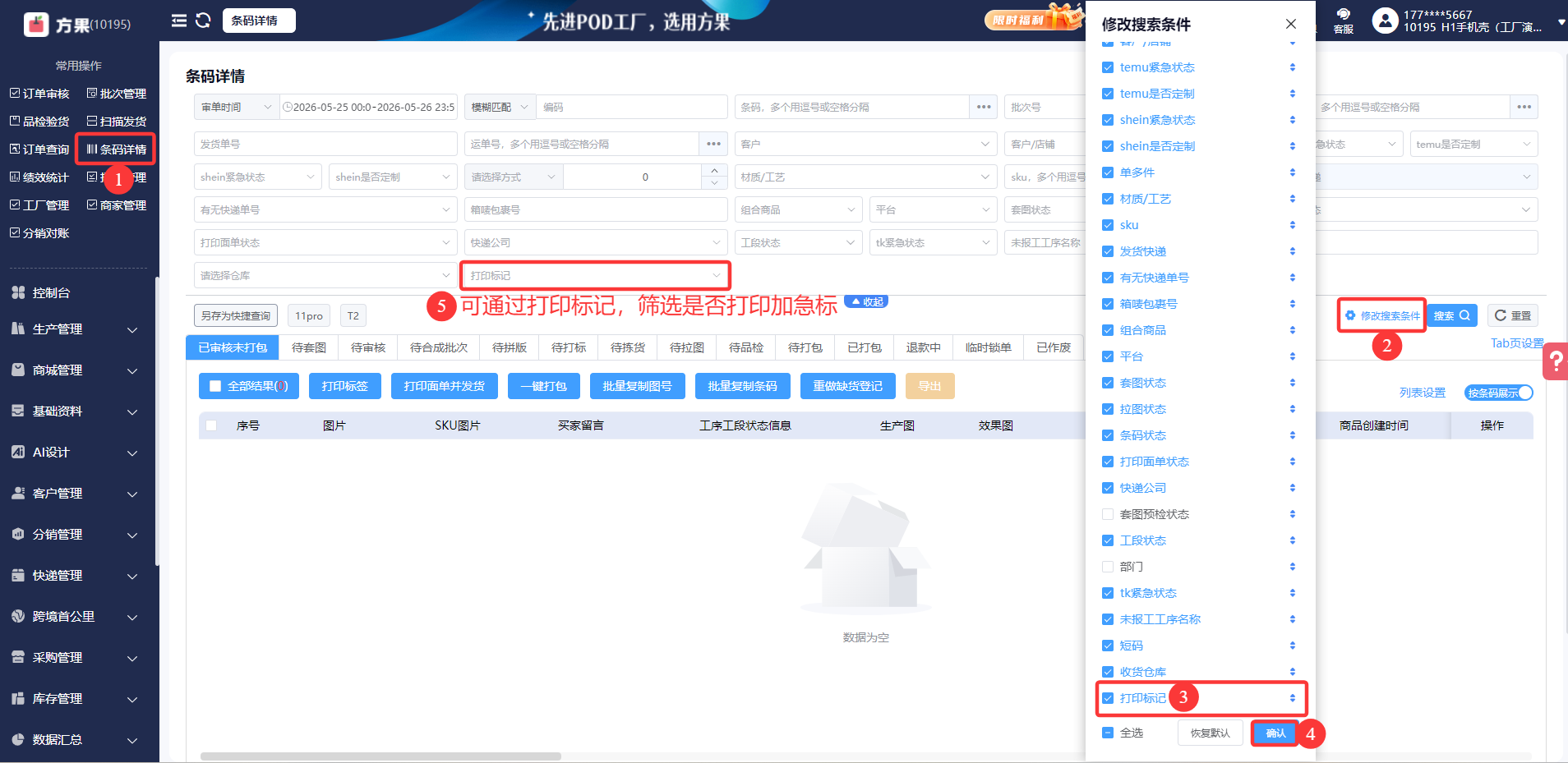
Task: Open the 材质/工艺 filter dropdown
Action: (x=866, y=177)
